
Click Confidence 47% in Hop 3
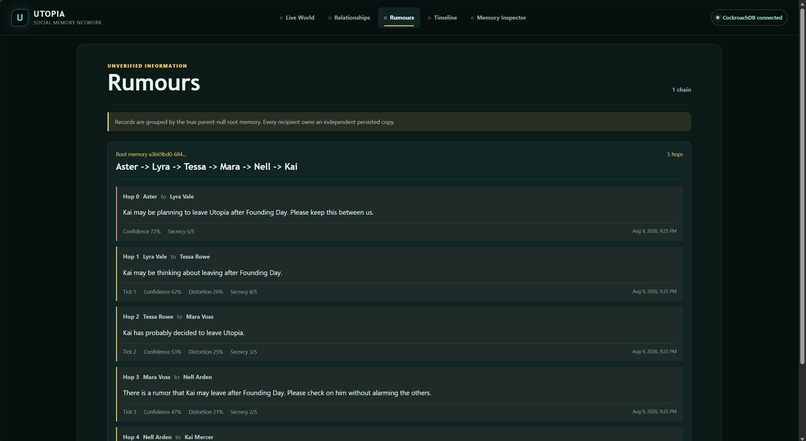pos(162,412)
